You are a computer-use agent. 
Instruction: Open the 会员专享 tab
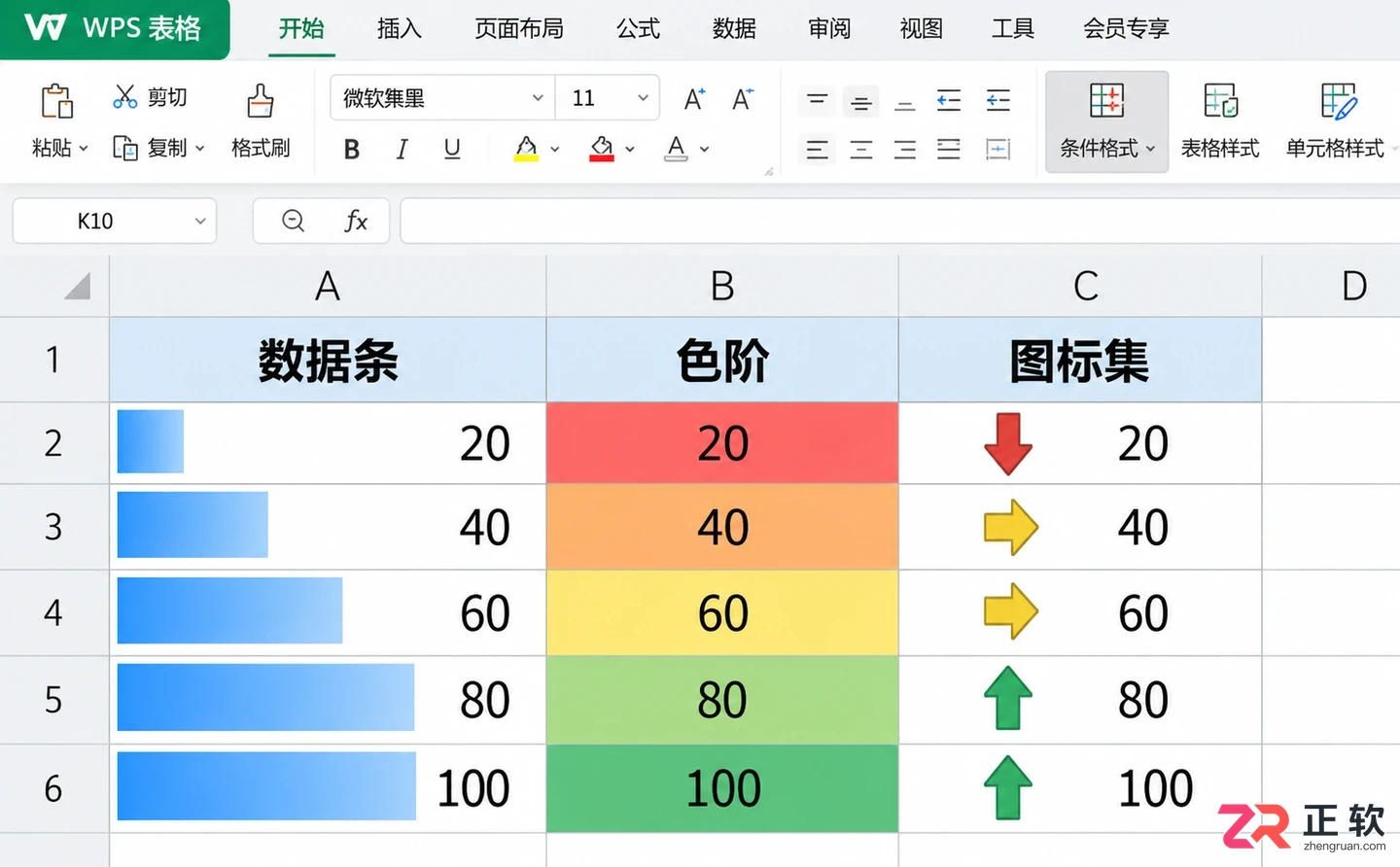[x=1126, y=29]
